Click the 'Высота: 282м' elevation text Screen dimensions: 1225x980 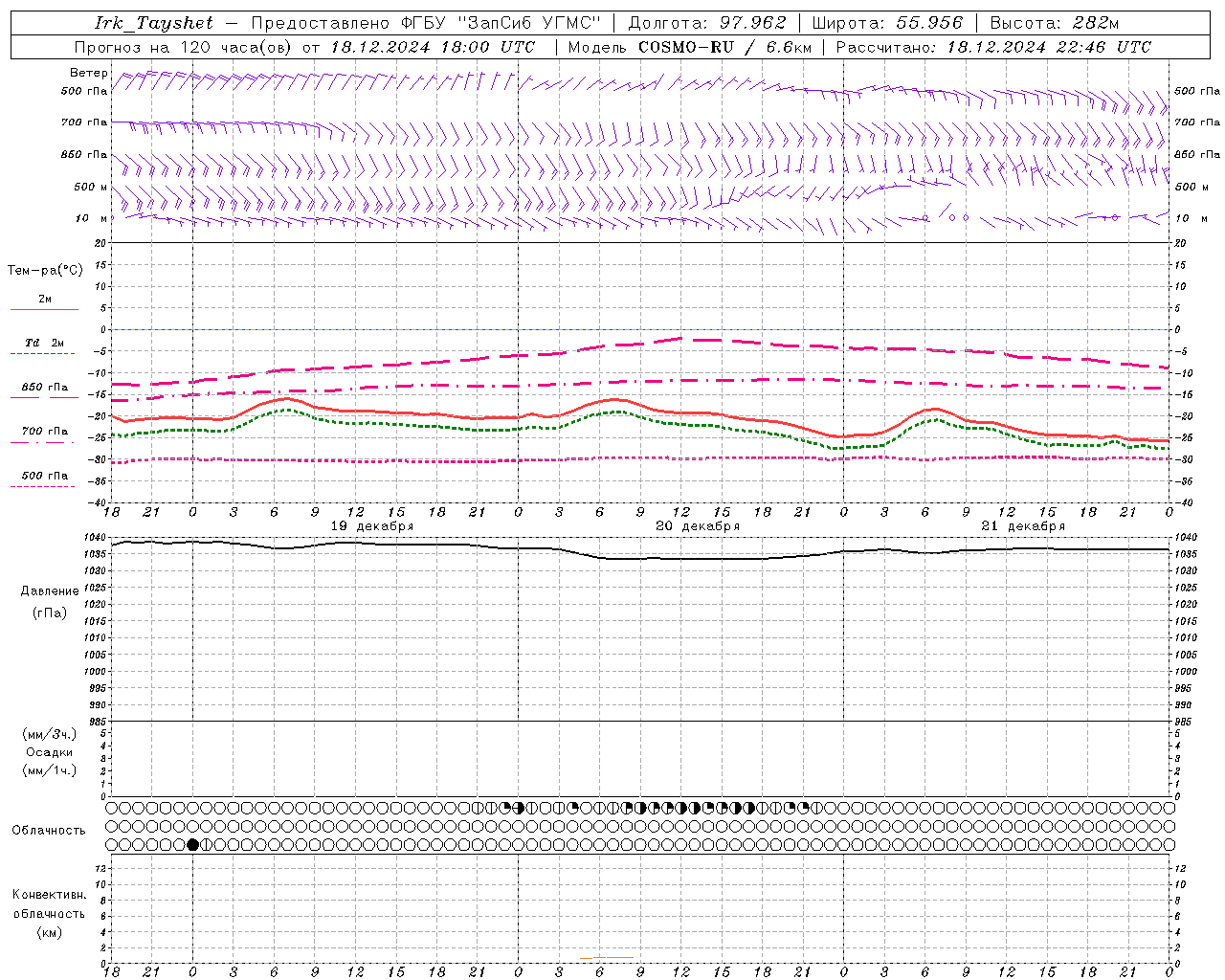(x=1055, y=23)
